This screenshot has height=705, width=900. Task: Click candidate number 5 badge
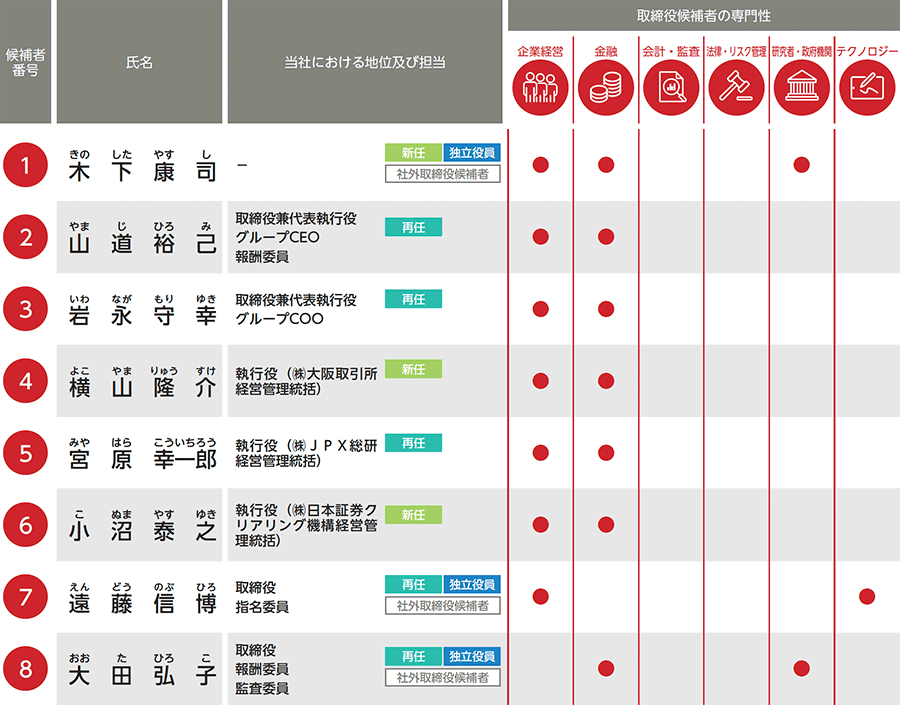[x=25, y=453]
